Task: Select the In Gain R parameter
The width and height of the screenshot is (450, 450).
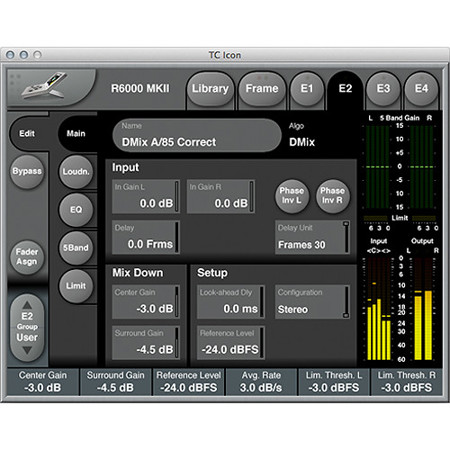Action: pos(221,197)
